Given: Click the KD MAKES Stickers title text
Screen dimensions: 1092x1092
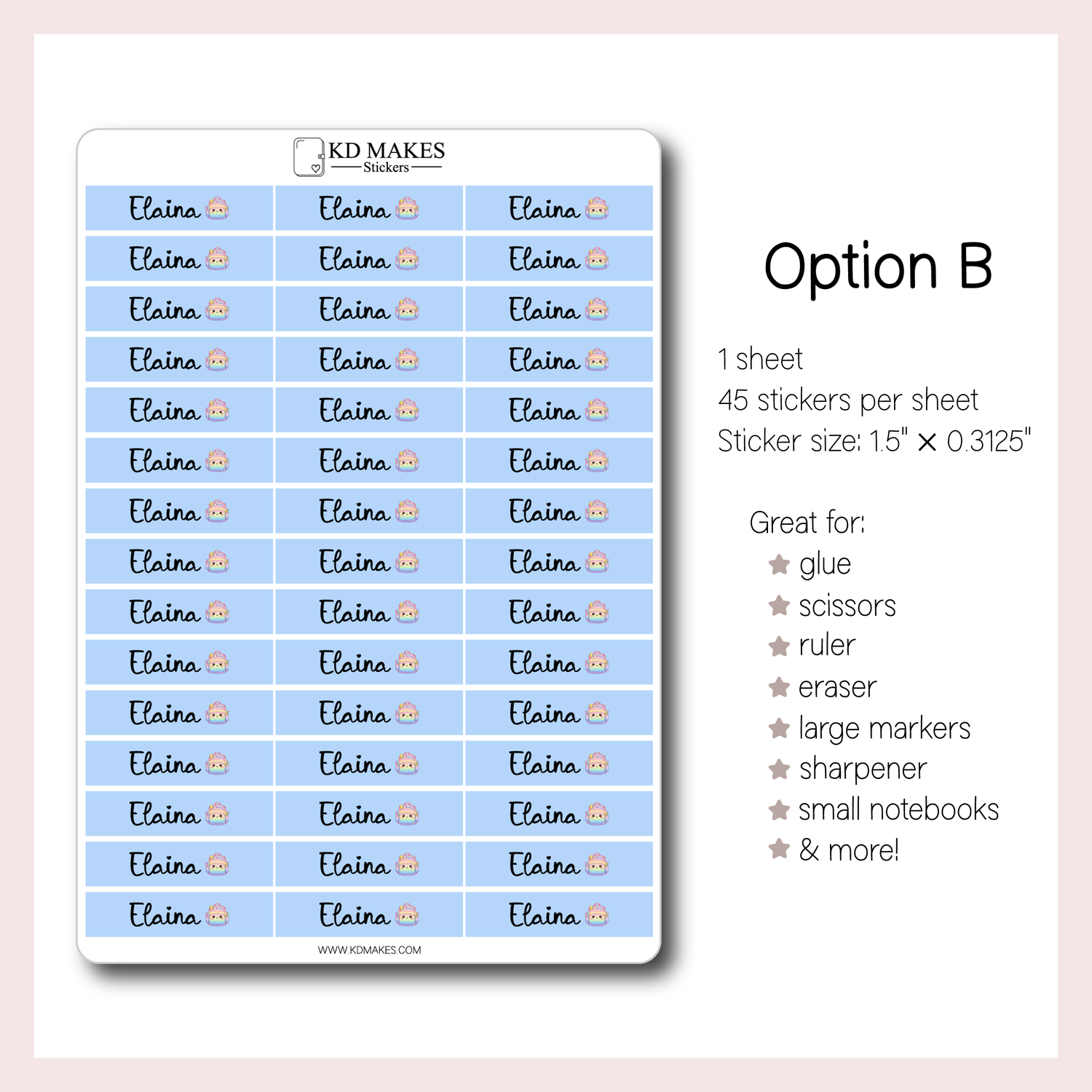Looking at the screenshot, I should coord(386,157).
